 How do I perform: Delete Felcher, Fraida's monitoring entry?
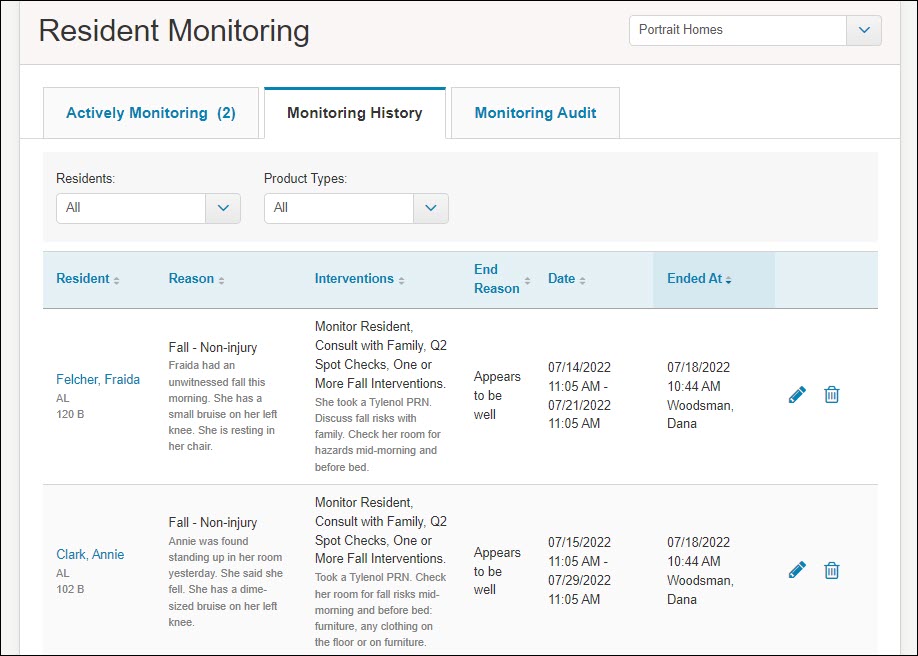coord(831,394)
